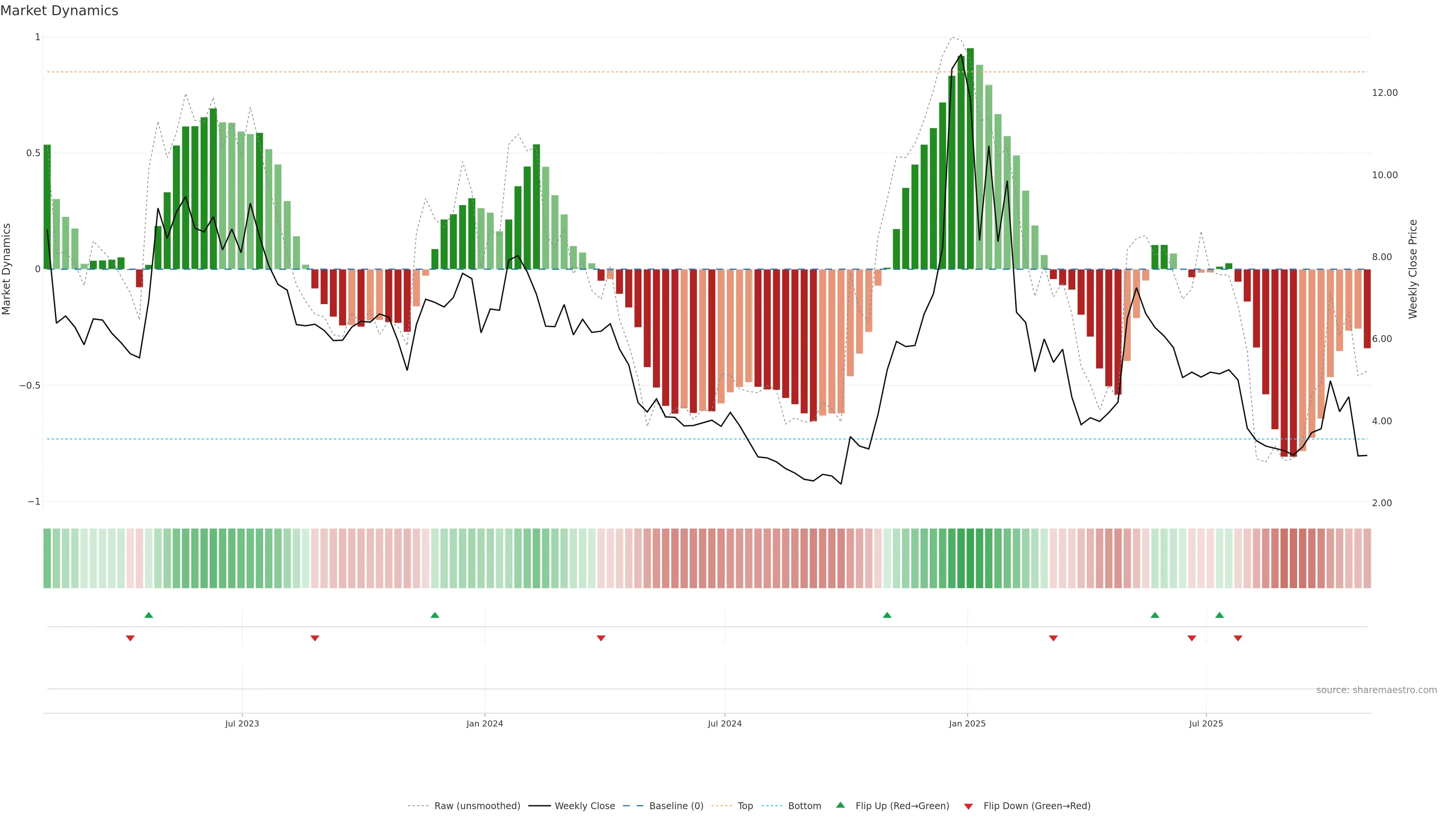
Task: Click the red Flip Down triangle legend icon
Action: click(968, 806)
